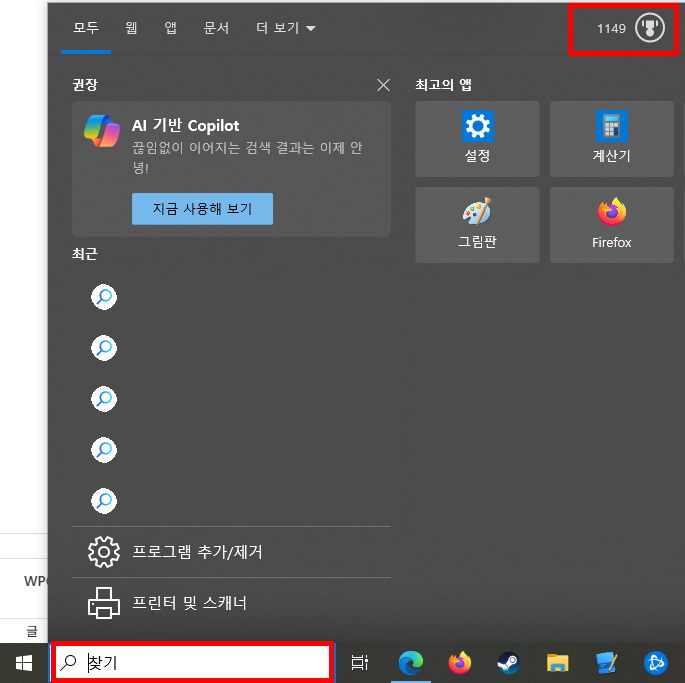This screenshot has width=685, height=683.
Task: Click the Battle.net icon in the taskbar
Action: (656, 662)
